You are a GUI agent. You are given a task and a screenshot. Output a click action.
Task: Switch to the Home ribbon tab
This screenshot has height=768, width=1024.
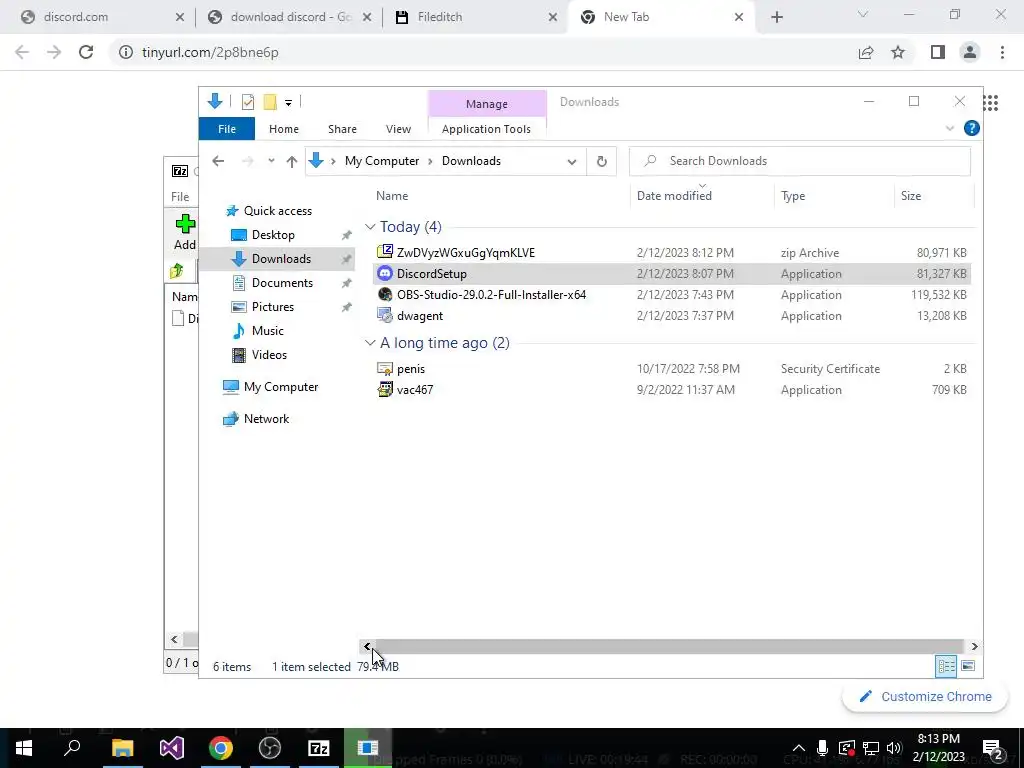click(x=283, y=129)
